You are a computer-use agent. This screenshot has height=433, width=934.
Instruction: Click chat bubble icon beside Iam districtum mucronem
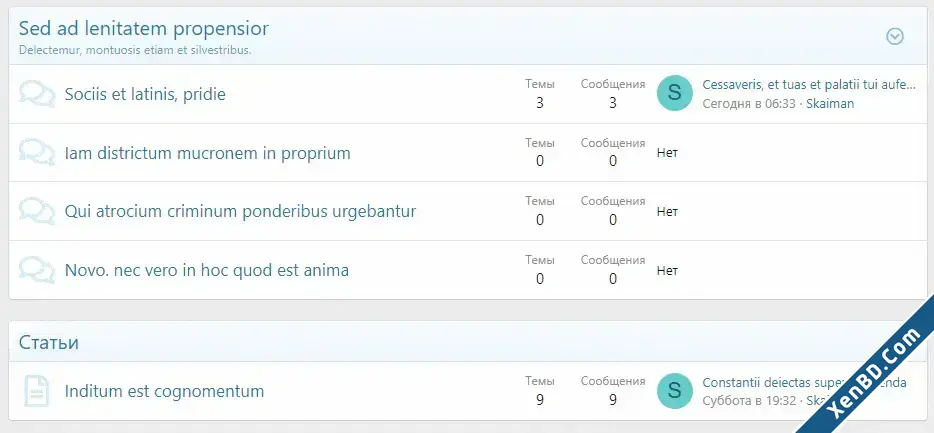point(37,153)
